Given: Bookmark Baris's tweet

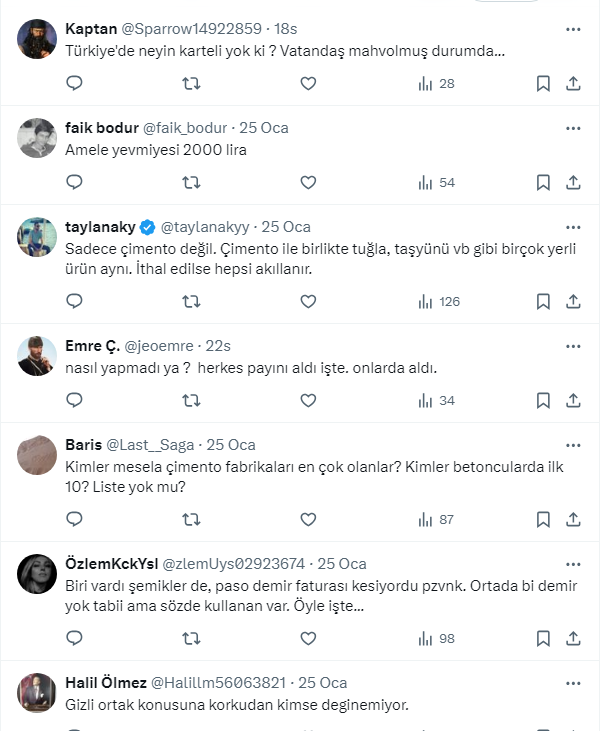Looking at the screenshot, I should 543,519.
